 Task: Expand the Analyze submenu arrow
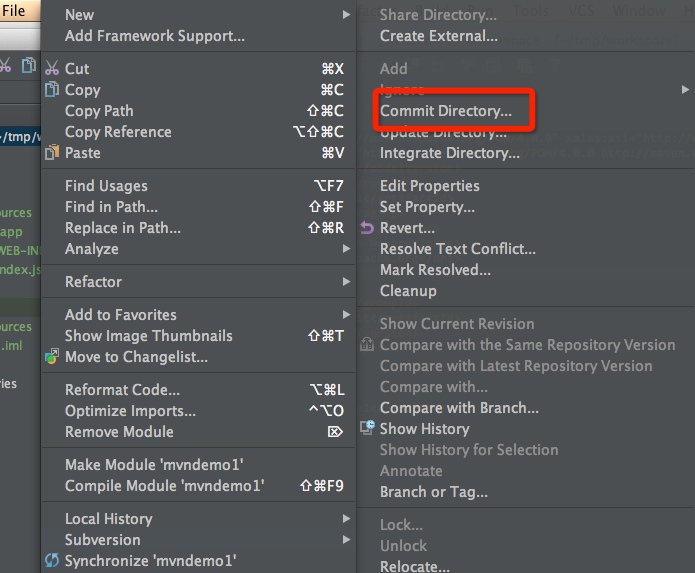pos(346,249)
